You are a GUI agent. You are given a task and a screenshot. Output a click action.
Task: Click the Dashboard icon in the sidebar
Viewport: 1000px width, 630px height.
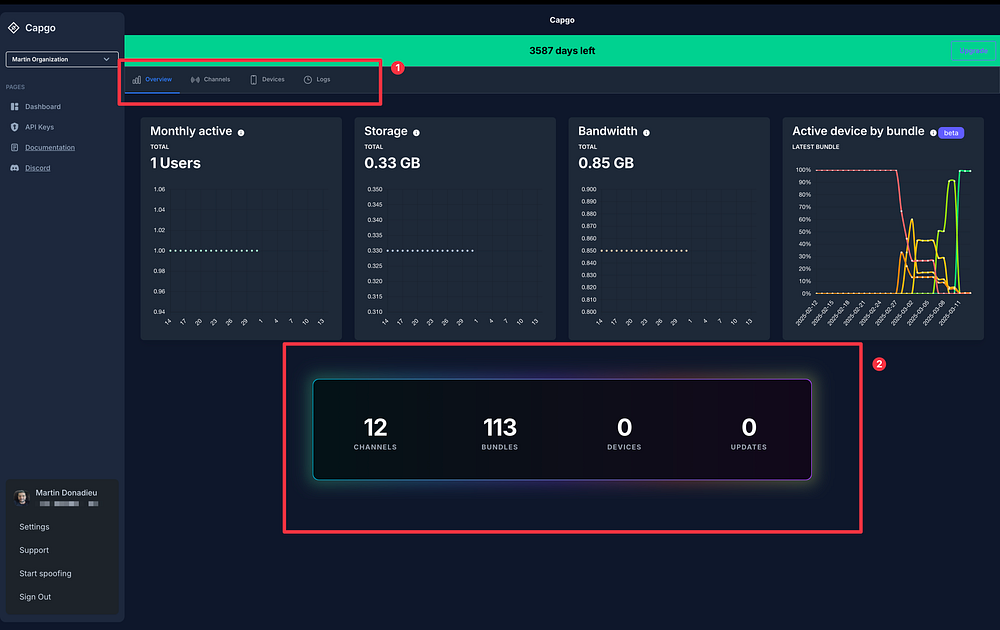15,106
